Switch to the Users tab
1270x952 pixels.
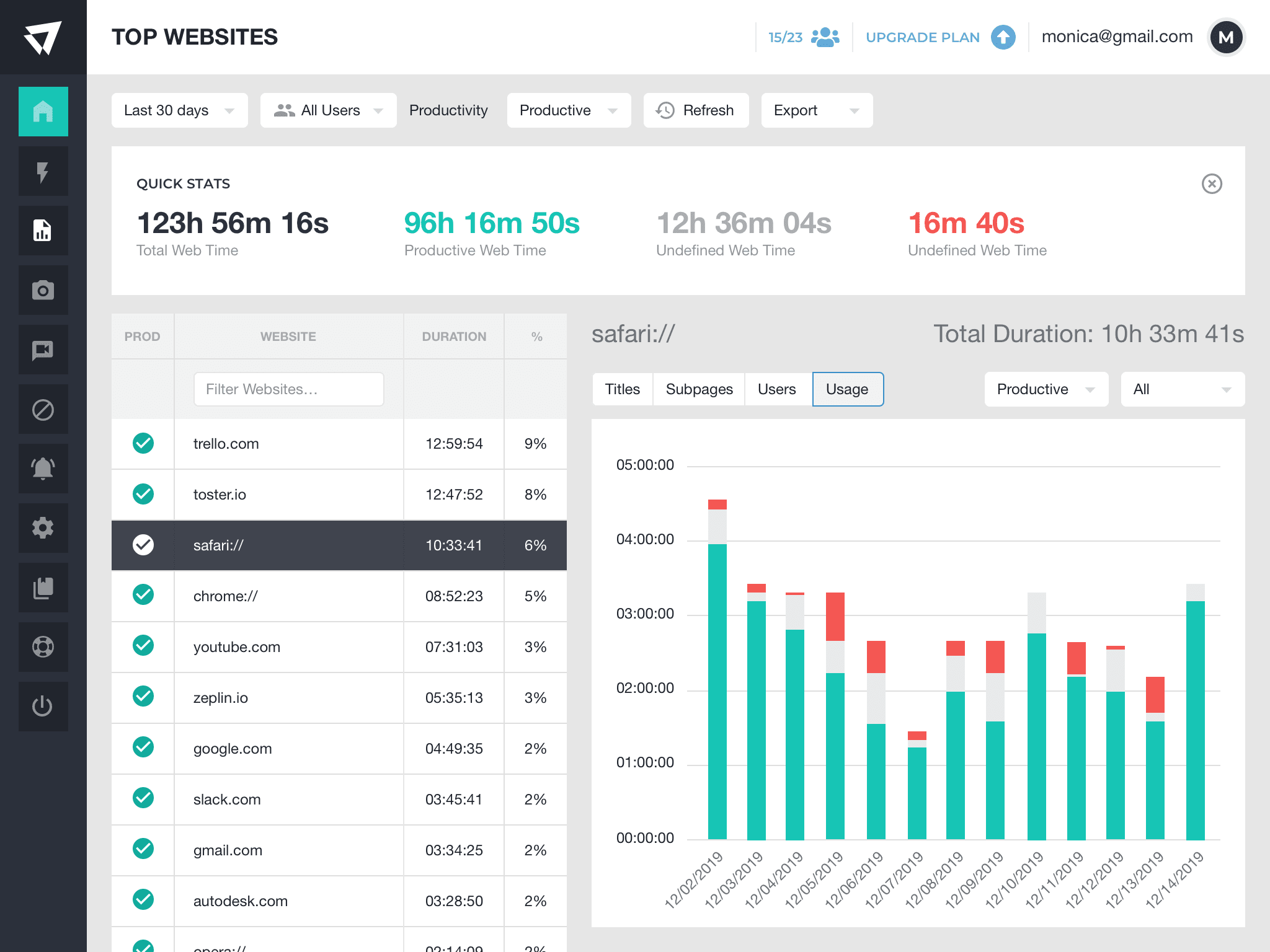pyautogui.click(x=777, y=389)
